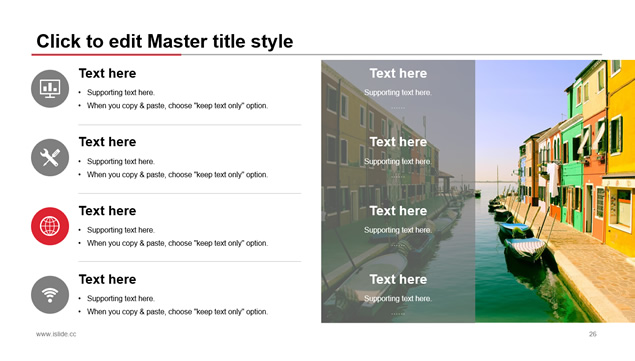Select top 'Supporting text here.' on gray overlay

[398, 92]
